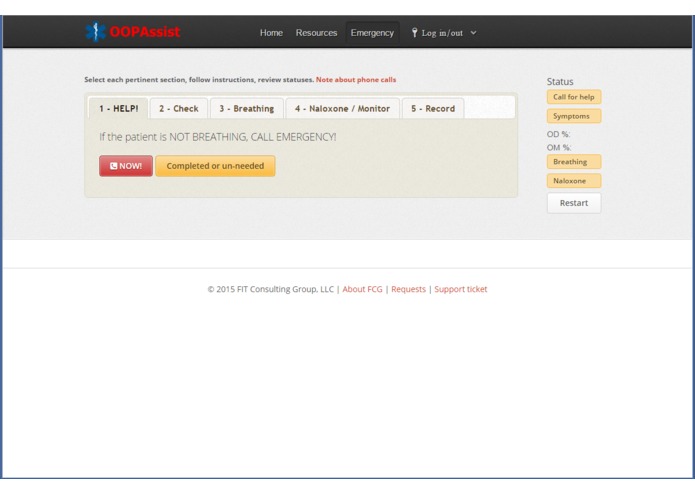Screen dimensions: 695x494
Task: Switch to the 2 - Check tab
Action: click(x=179, y=109)
